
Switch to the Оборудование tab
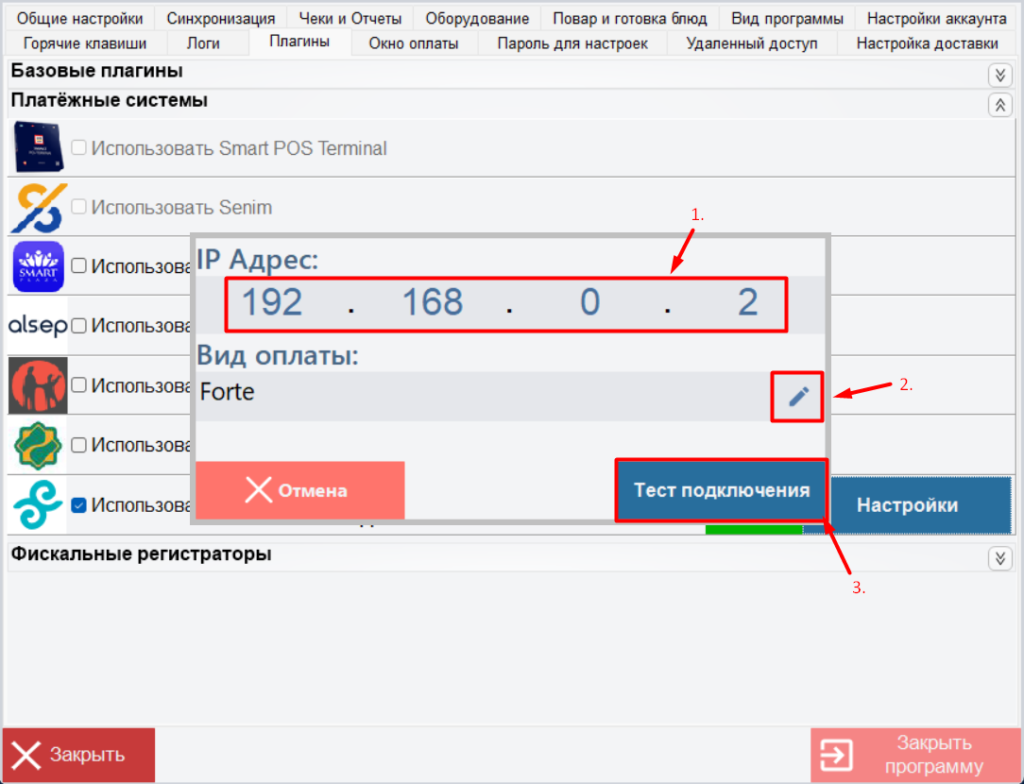tap(477, 18)
